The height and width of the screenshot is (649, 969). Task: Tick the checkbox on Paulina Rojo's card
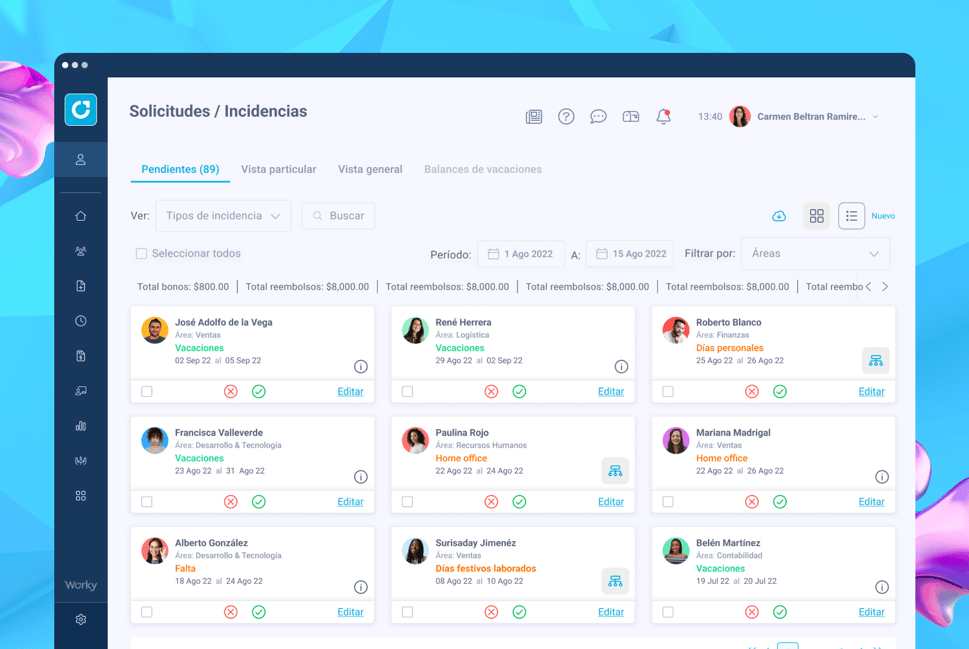click(407, 502)
